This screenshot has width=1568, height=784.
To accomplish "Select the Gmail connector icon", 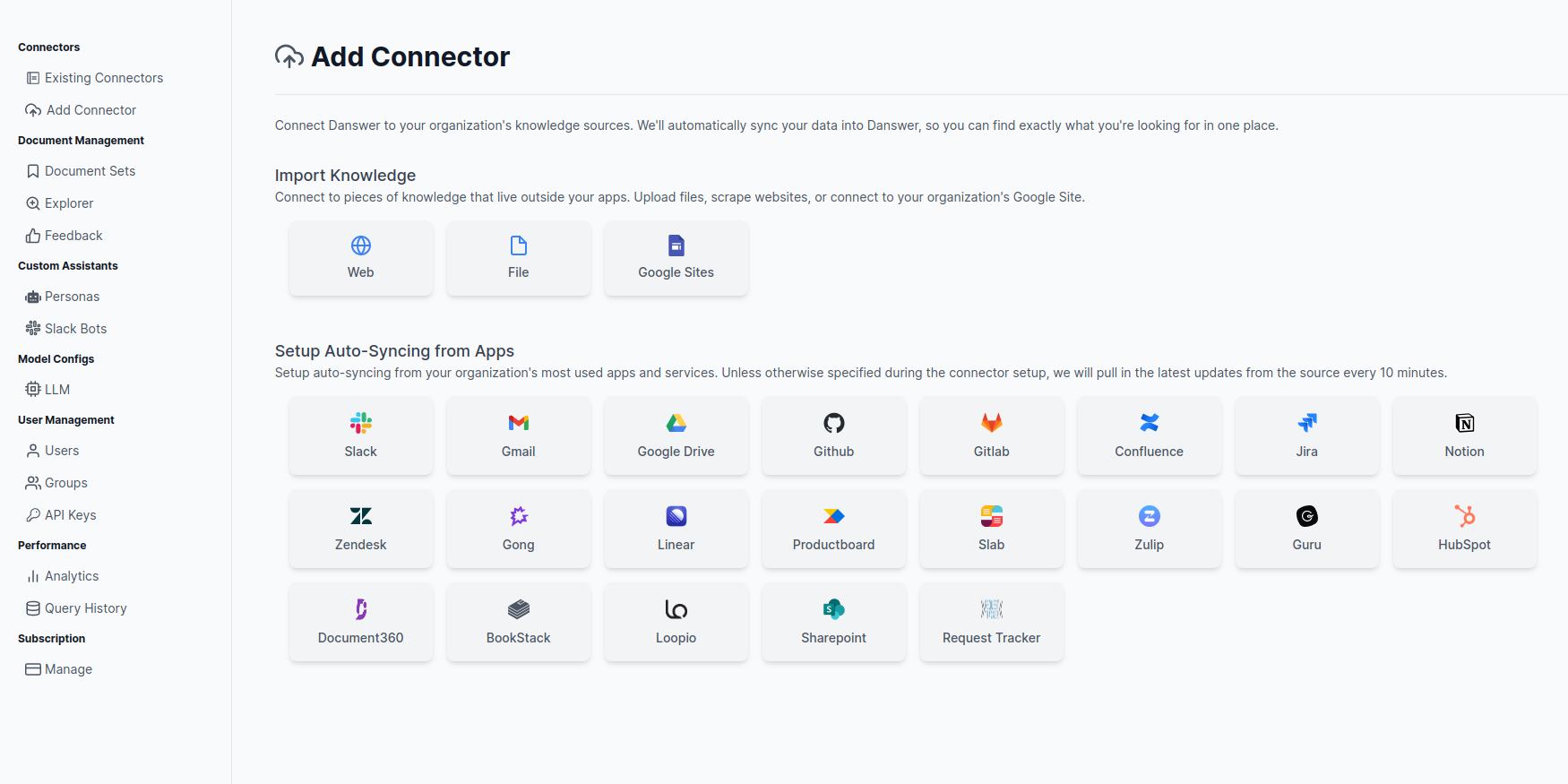I will click(x=519, y=423).
